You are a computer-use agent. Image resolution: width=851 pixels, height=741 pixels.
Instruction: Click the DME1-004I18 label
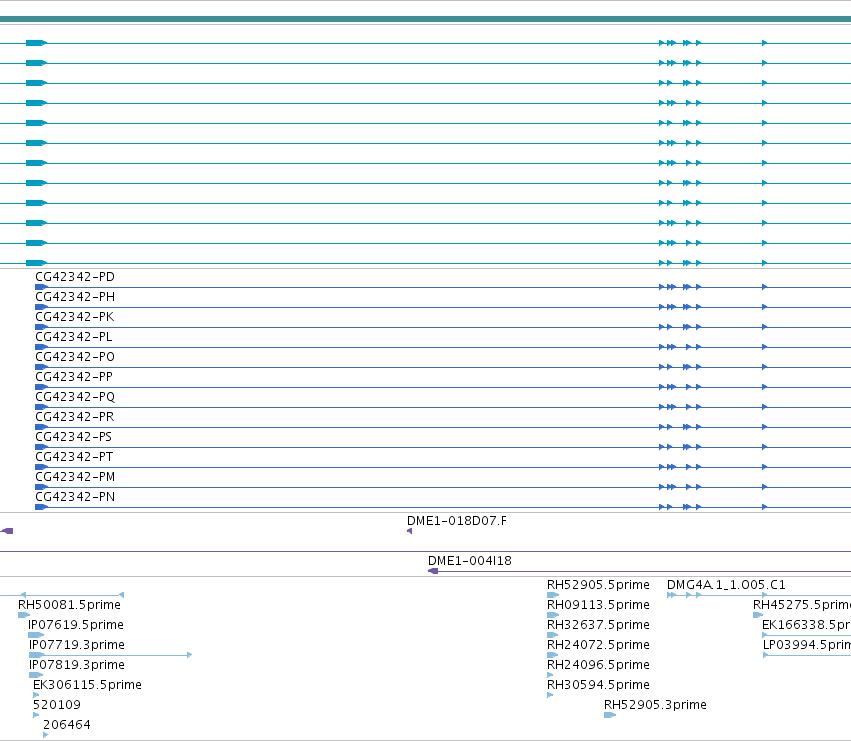[x=469, y=561]
